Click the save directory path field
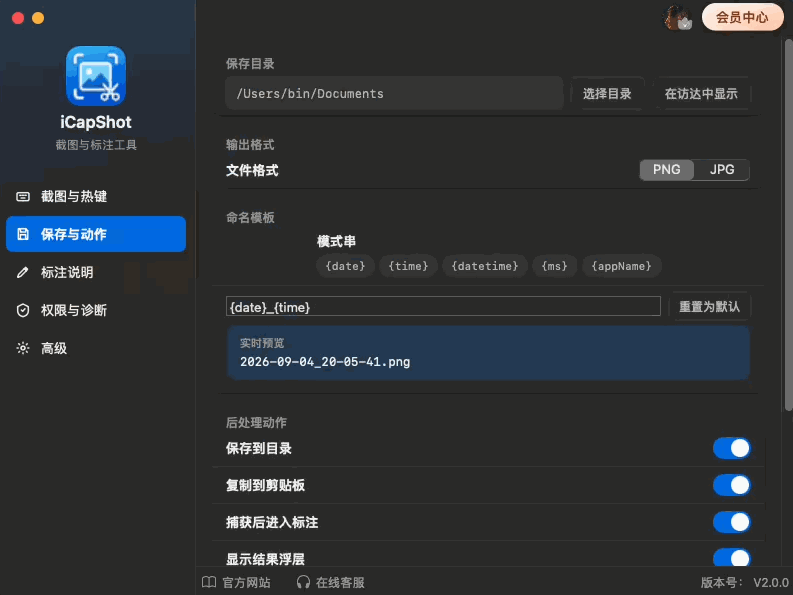This screenshot has height=595, width=793. coord(394,94)
